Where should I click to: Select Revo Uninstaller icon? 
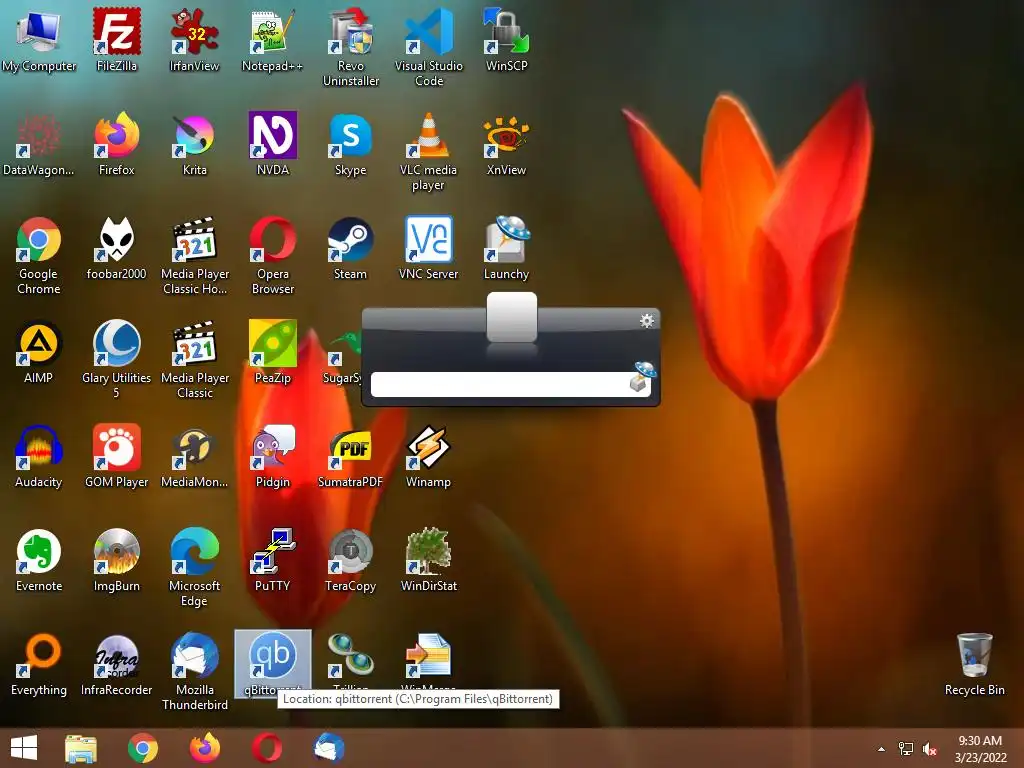click(351, 47)
